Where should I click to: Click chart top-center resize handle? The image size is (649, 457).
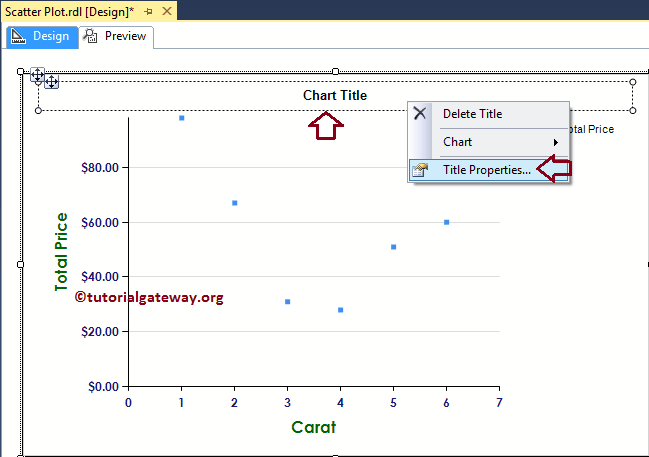335,72
